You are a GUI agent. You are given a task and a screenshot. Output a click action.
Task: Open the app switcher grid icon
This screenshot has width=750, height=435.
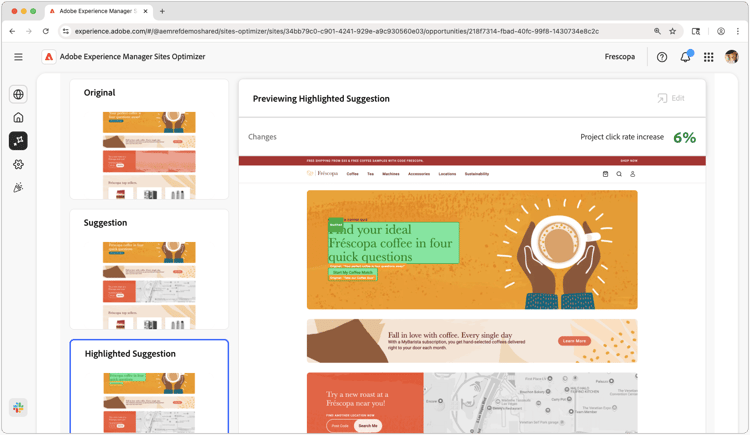(708, 57)
